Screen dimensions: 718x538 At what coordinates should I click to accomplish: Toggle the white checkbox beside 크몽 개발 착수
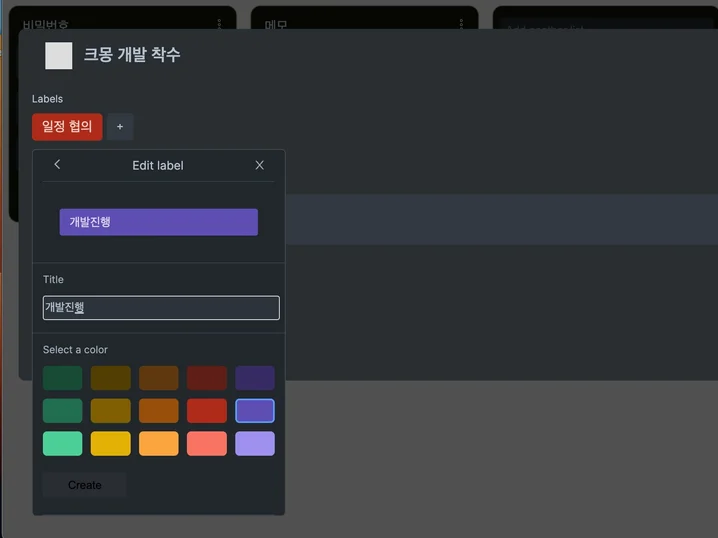pos(59,56)
